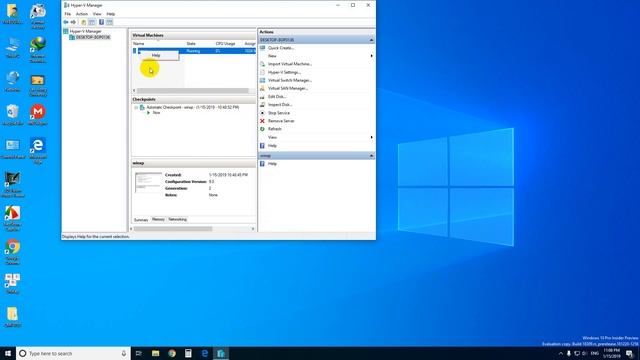Show hidden system tray icons chevron
Image resolution: width=640 pixels, height=360 pixels.
pos(560,353)
